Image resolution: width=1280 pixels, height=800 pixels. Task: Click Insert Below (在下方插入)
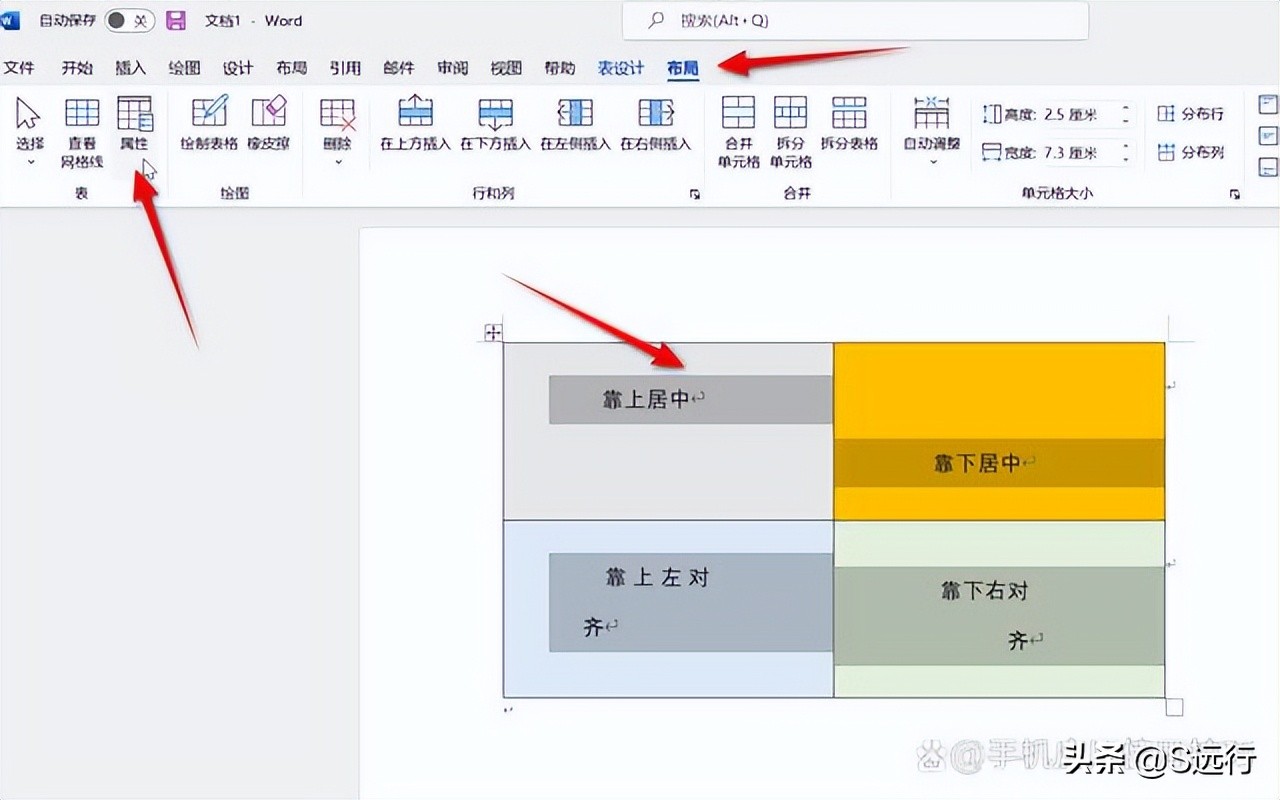(x=495, y=124)
